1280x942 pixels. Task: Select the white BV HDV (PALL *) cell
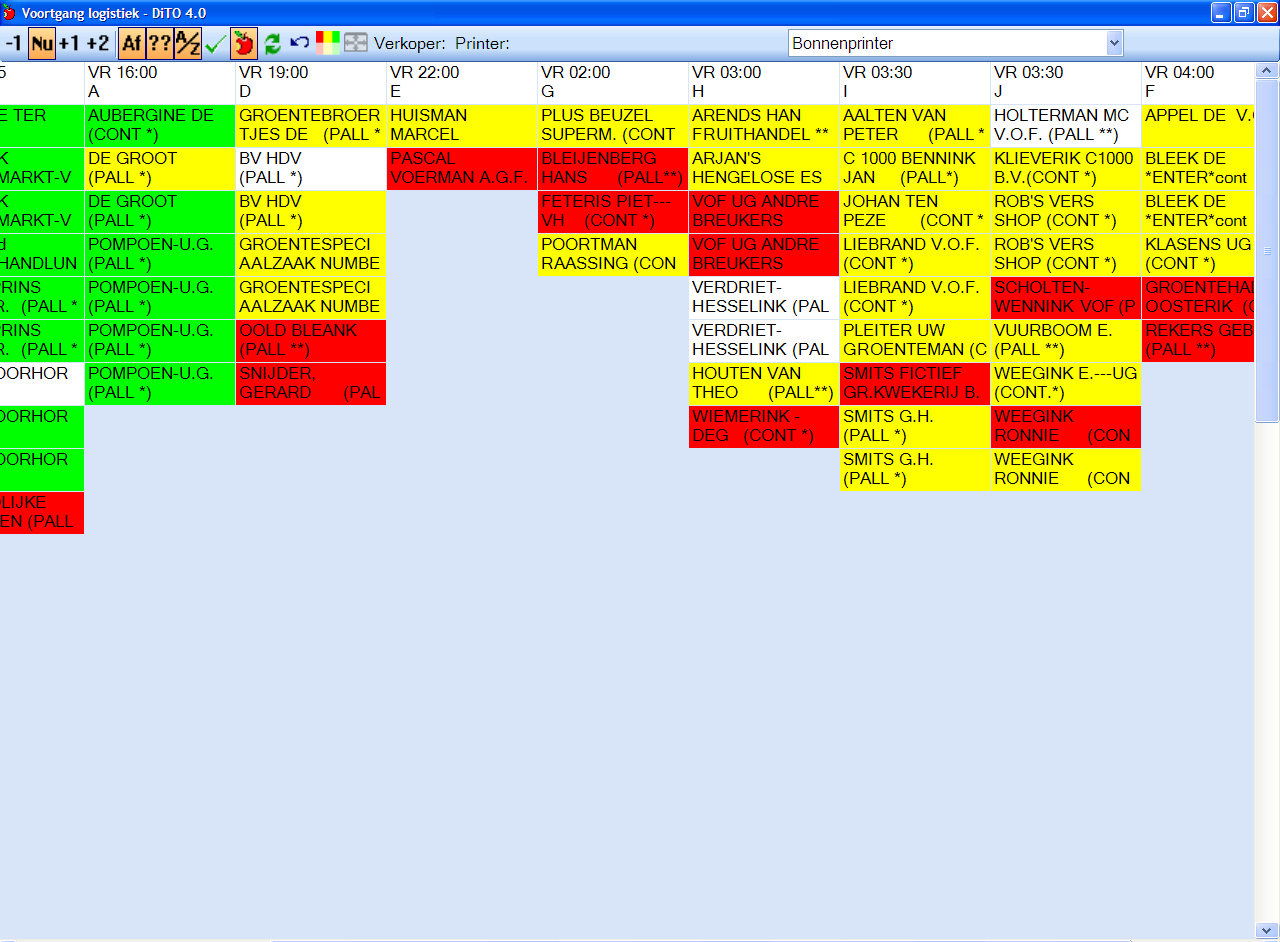311,168
